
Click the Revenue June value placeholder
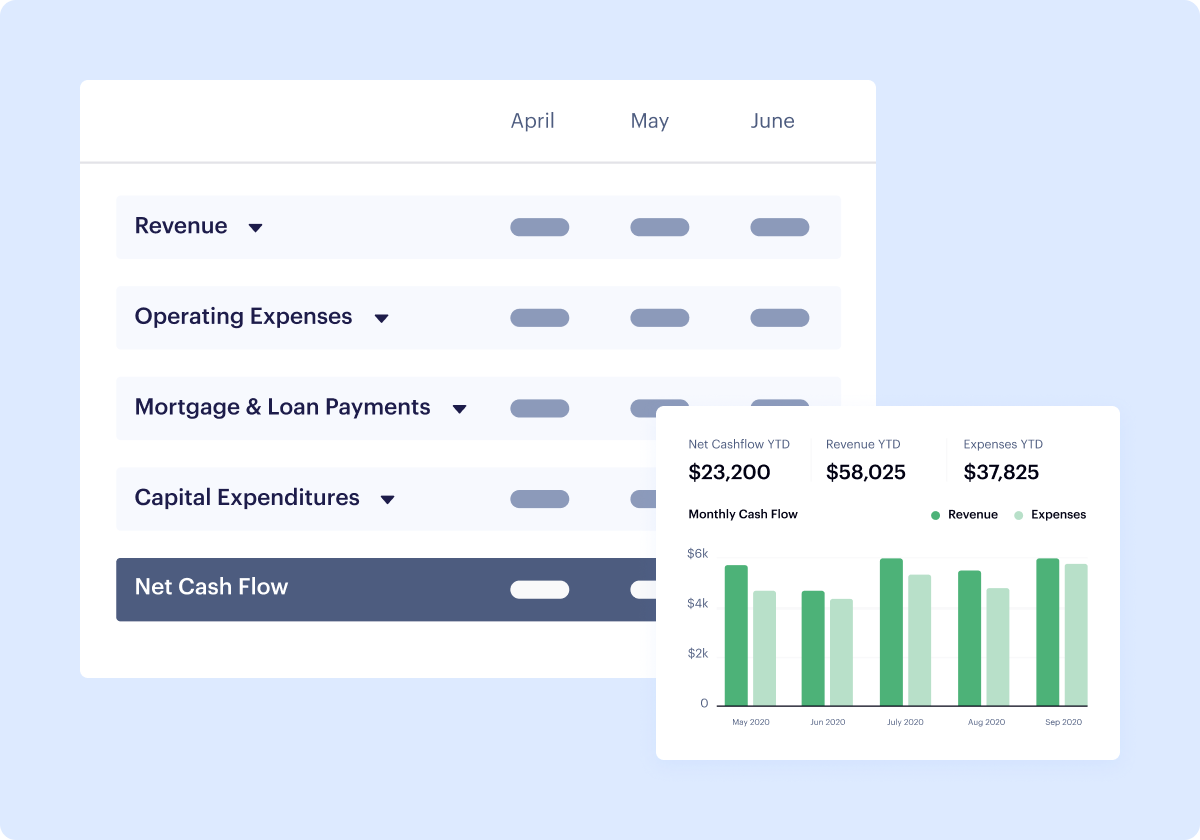point(780,227)
